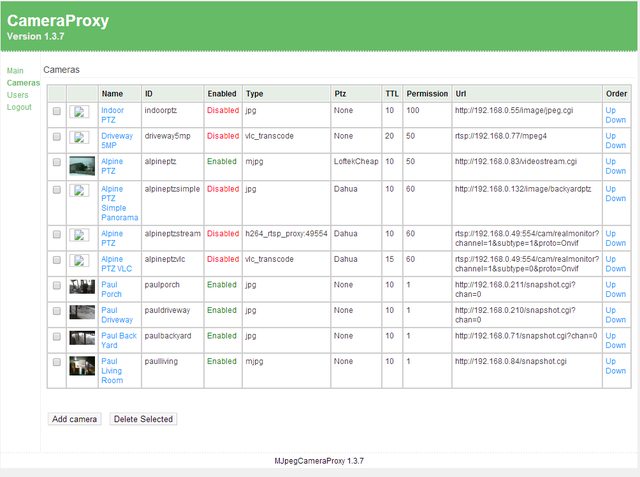640x477 pixels.
Task: Open the Paul Back Yard link
Action: [x=119, y=340]
